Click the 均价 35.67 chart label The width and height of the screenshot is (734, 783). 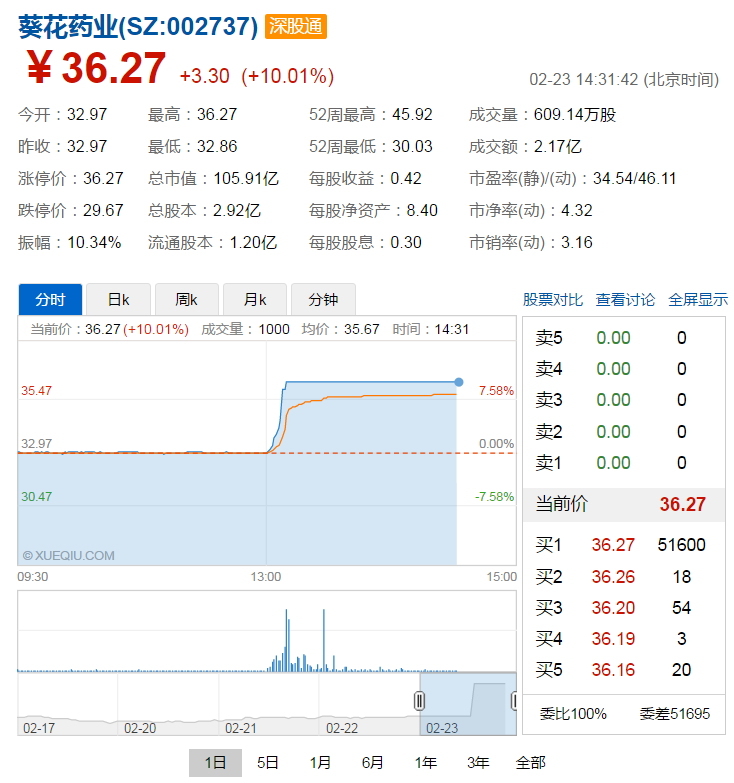(341, 329)
